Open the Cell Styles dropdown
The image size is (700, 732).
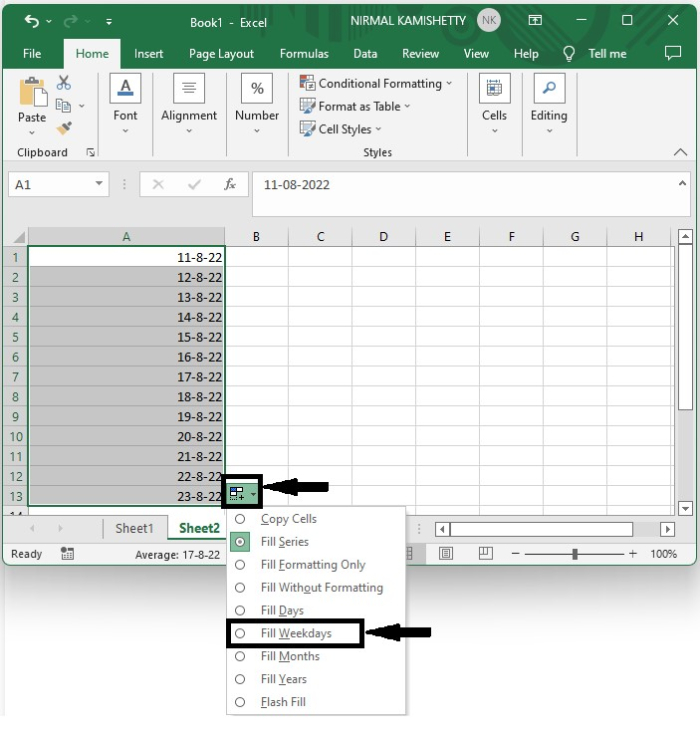(340, 129)
